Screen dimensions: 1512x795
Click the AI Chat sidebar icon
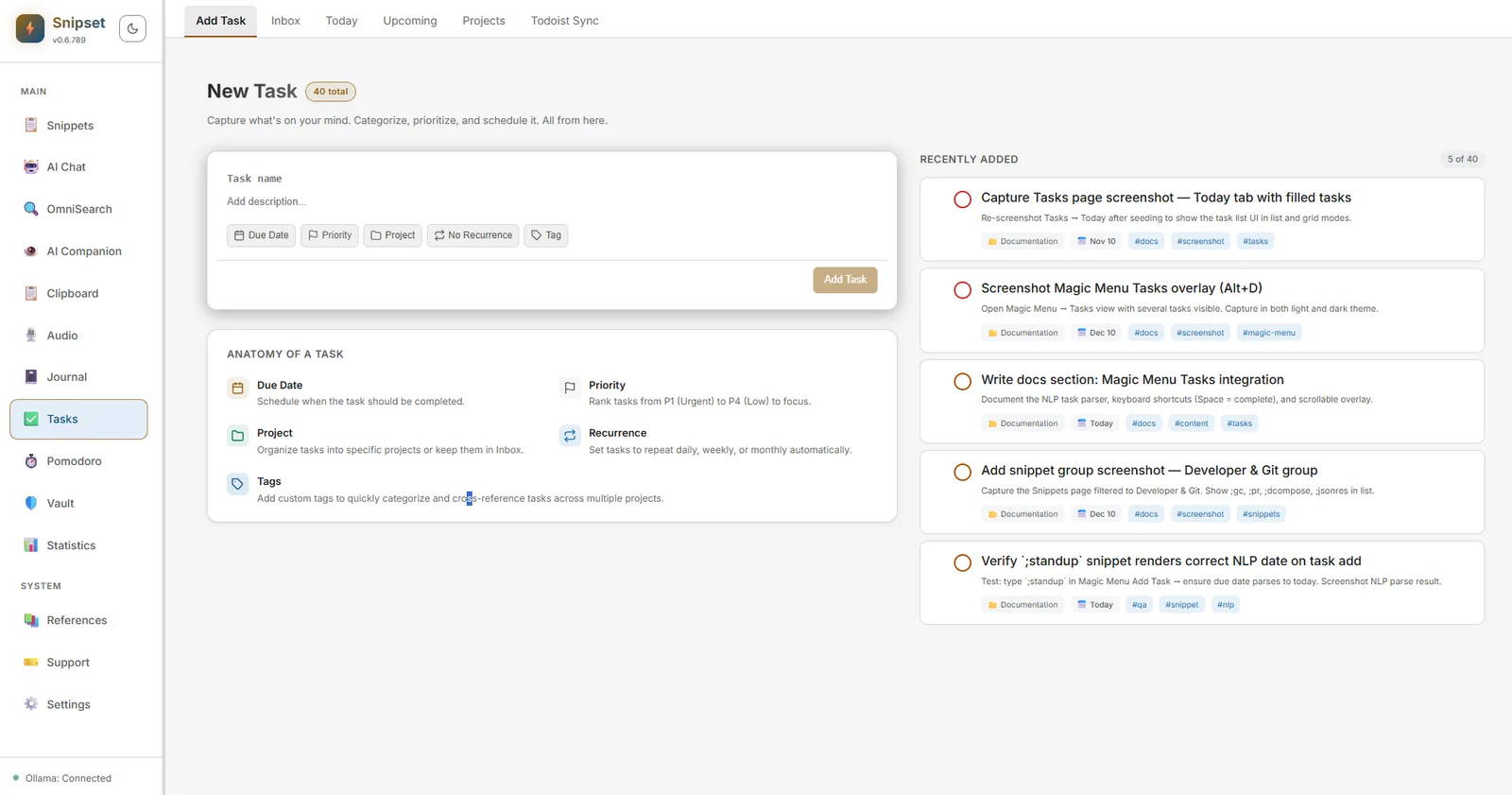[x=31, y=167]
